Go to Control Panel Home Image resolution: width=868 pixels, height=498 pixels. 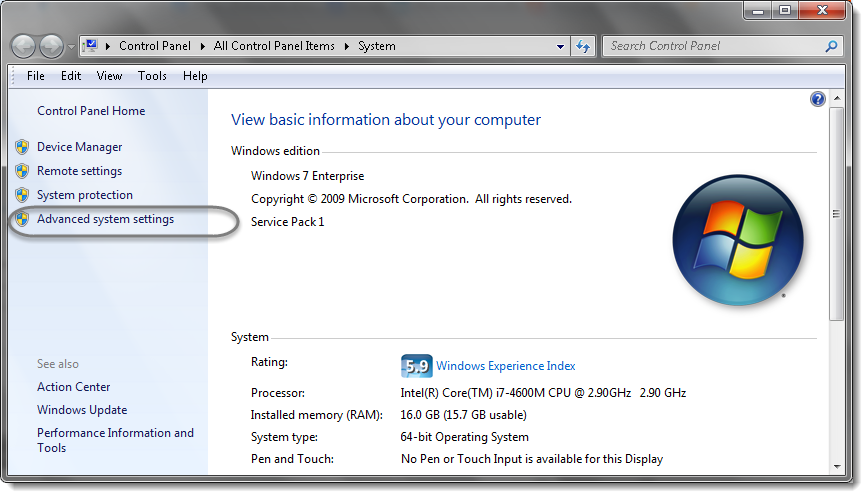point(91,111)
